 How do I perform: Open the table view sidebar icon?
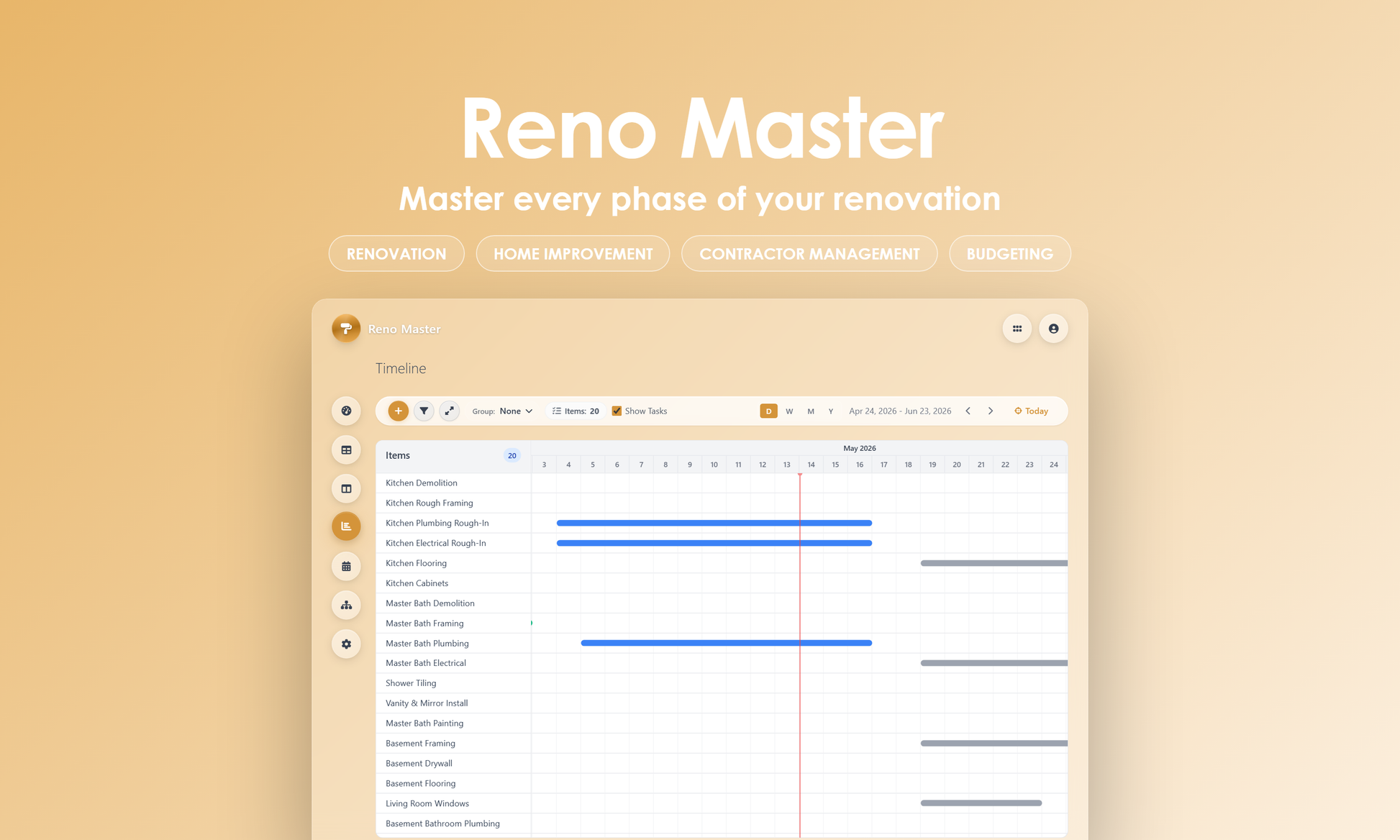[x=346, y=449]
